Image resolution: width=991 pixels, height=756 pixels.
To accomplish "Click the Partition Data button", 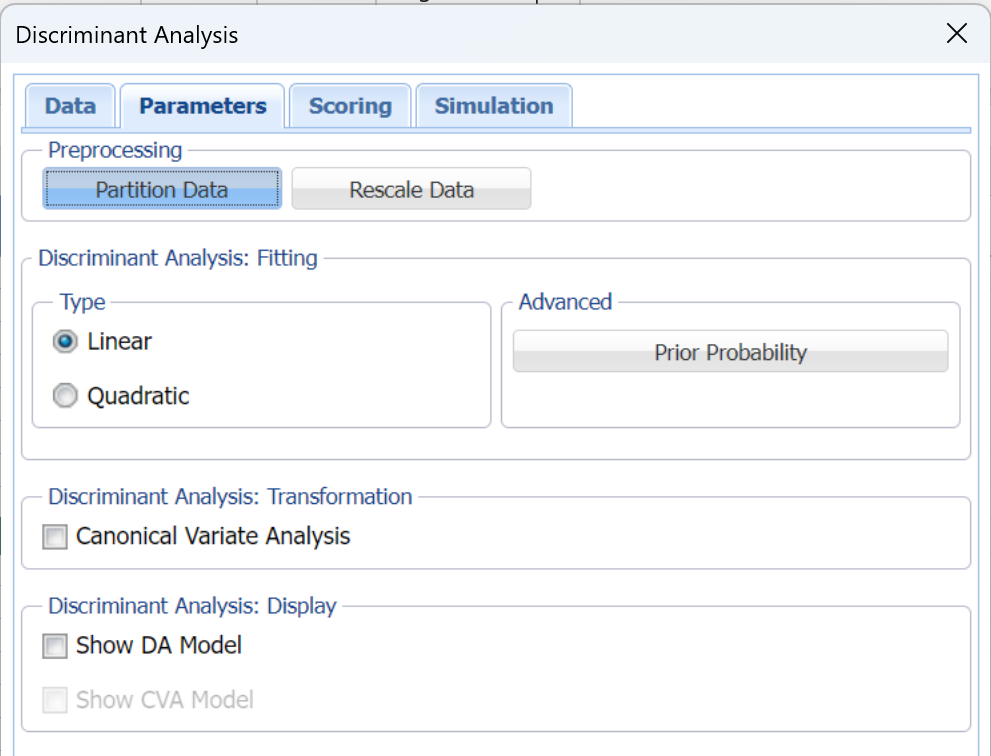I will tap(162, 189).
